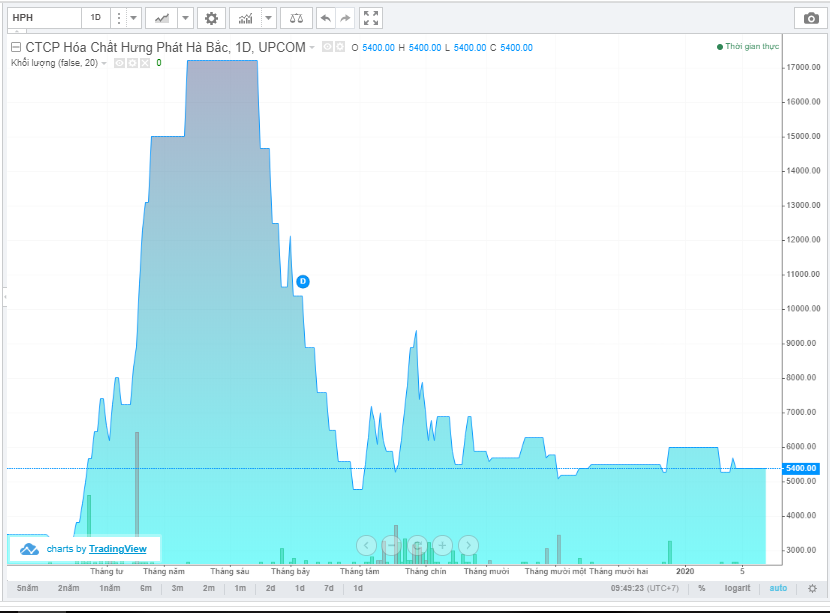Click the redo arrow

click(x=345, y=18)
